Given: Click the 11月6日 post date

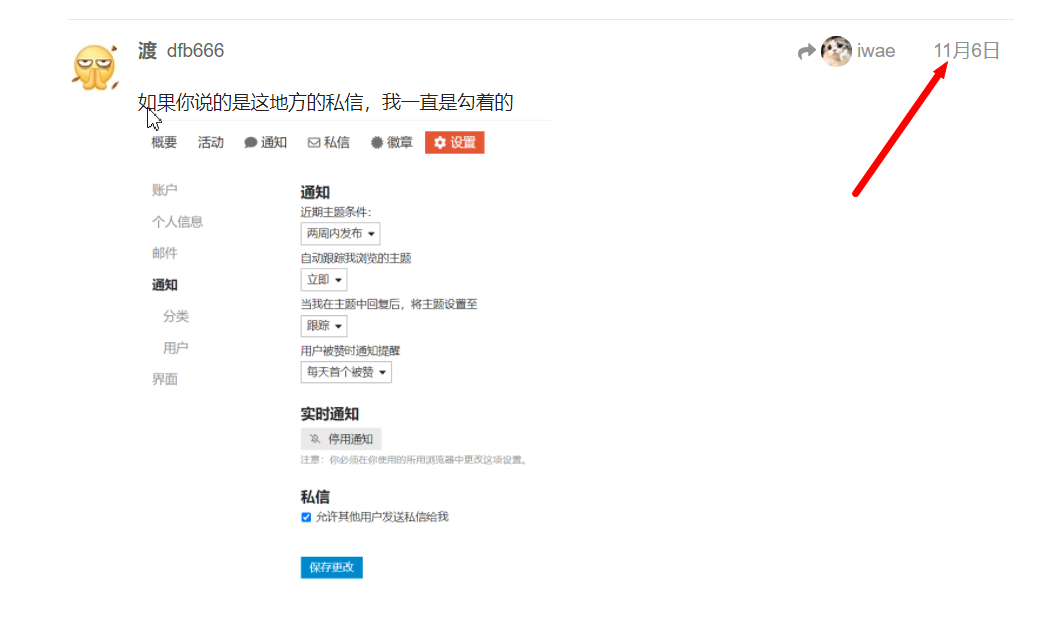Looking at the screenshot, I should pyautogui.click(x=966, y=51).
